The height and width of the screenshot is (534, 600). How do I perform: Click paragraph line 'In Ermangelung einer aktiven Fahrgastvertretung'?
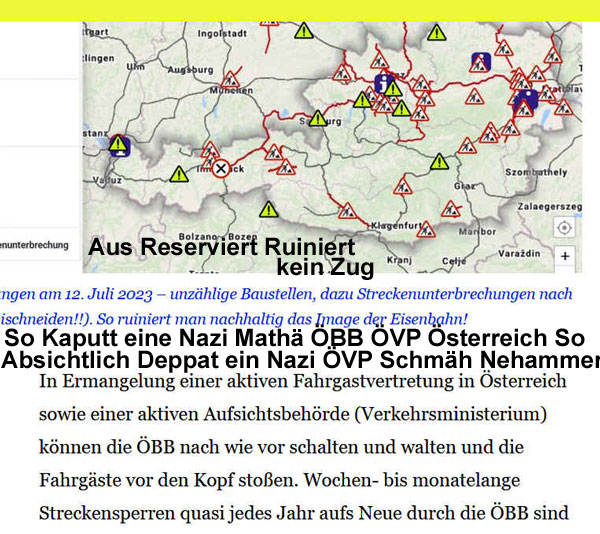tap(303, 381)
